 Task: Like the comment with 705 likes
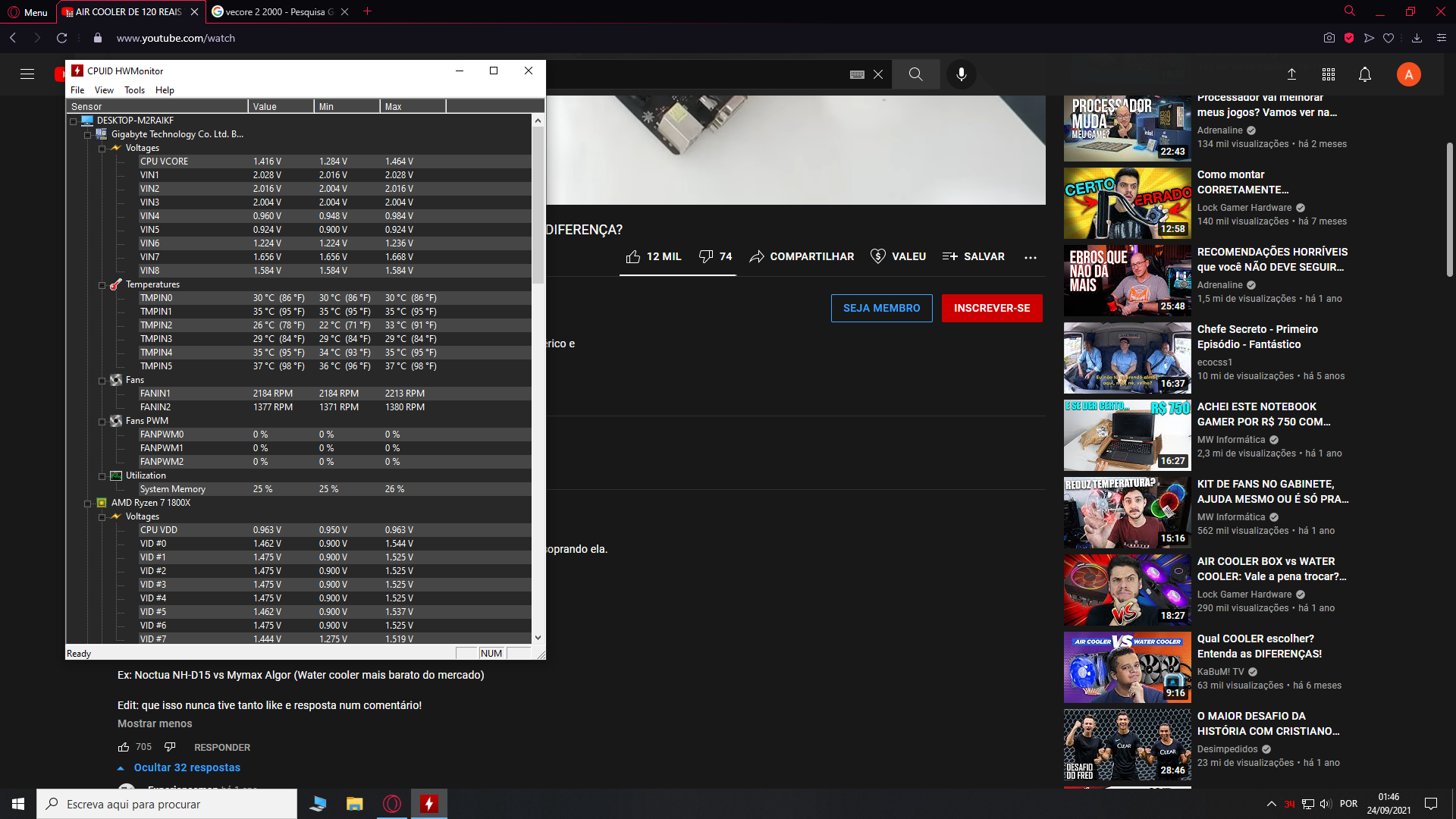(124, 748)
